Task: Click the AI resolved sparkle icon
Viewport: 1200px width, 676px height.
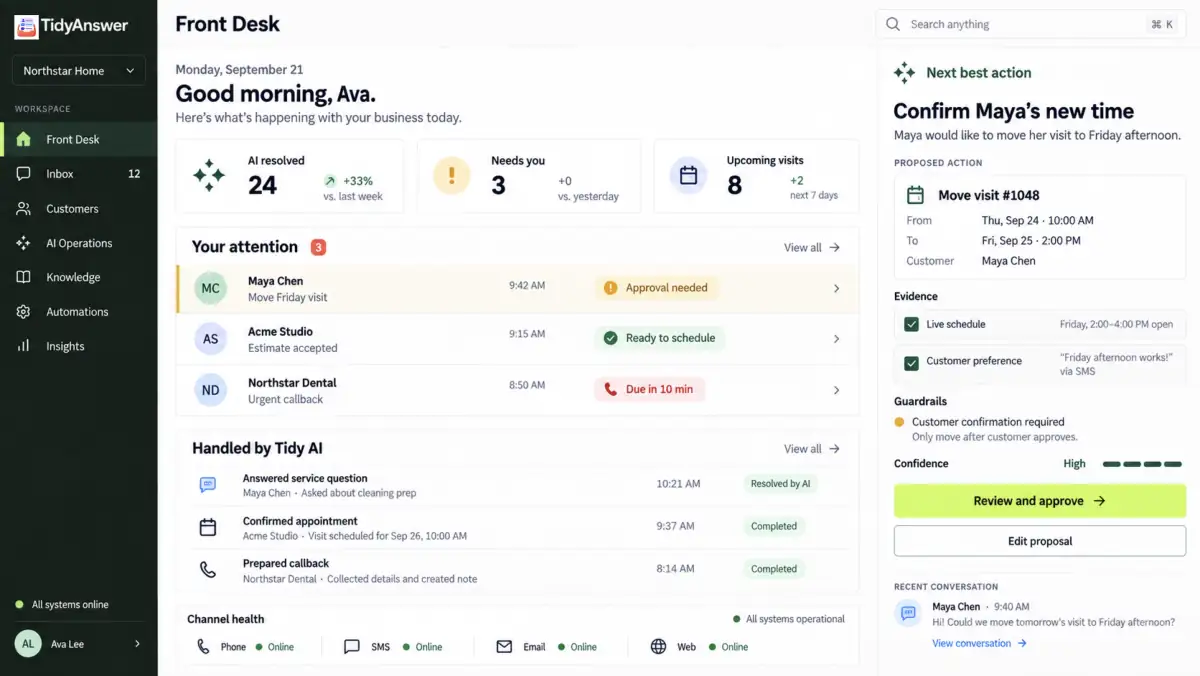Action: 209,176
